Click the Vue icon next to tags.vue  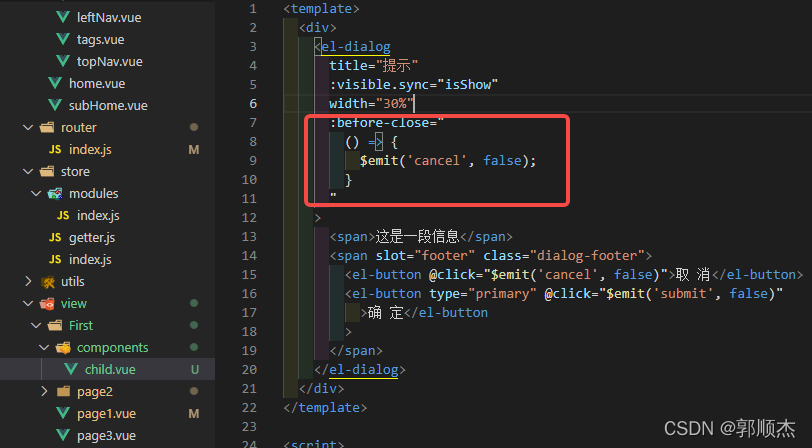click(64, 40)
